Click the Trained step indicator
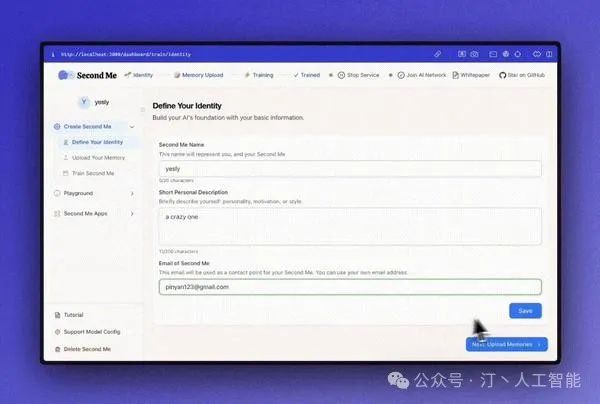Screen dimensions: 600x404 coord(307,75)
